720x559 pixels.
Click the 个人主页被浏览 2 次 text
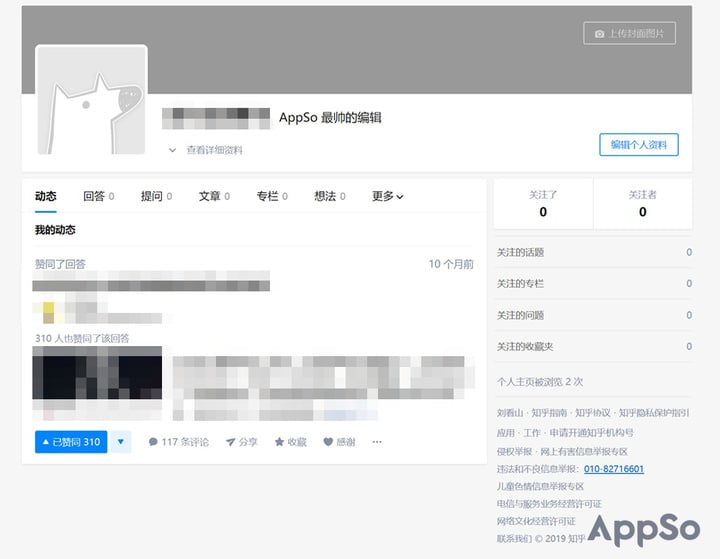coord(540,382)
